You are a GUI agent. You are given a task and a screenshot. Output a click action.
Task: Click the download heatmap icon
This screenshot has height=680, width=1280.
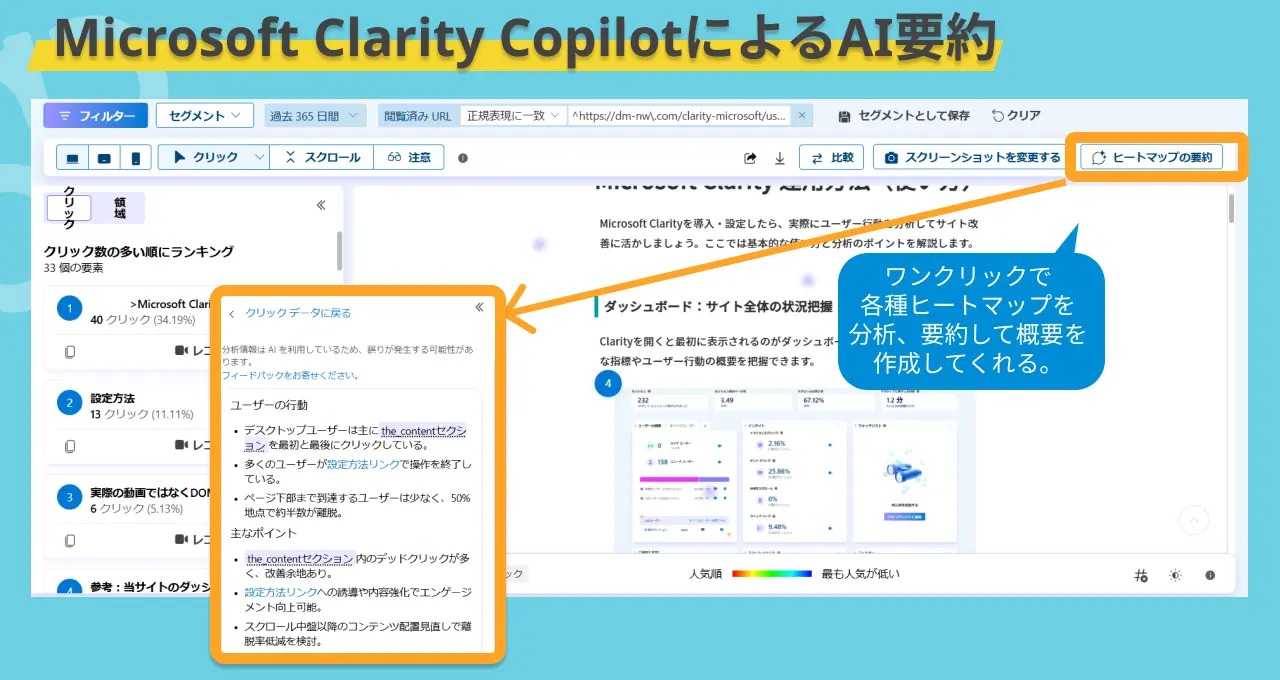(x=780, y=158)
